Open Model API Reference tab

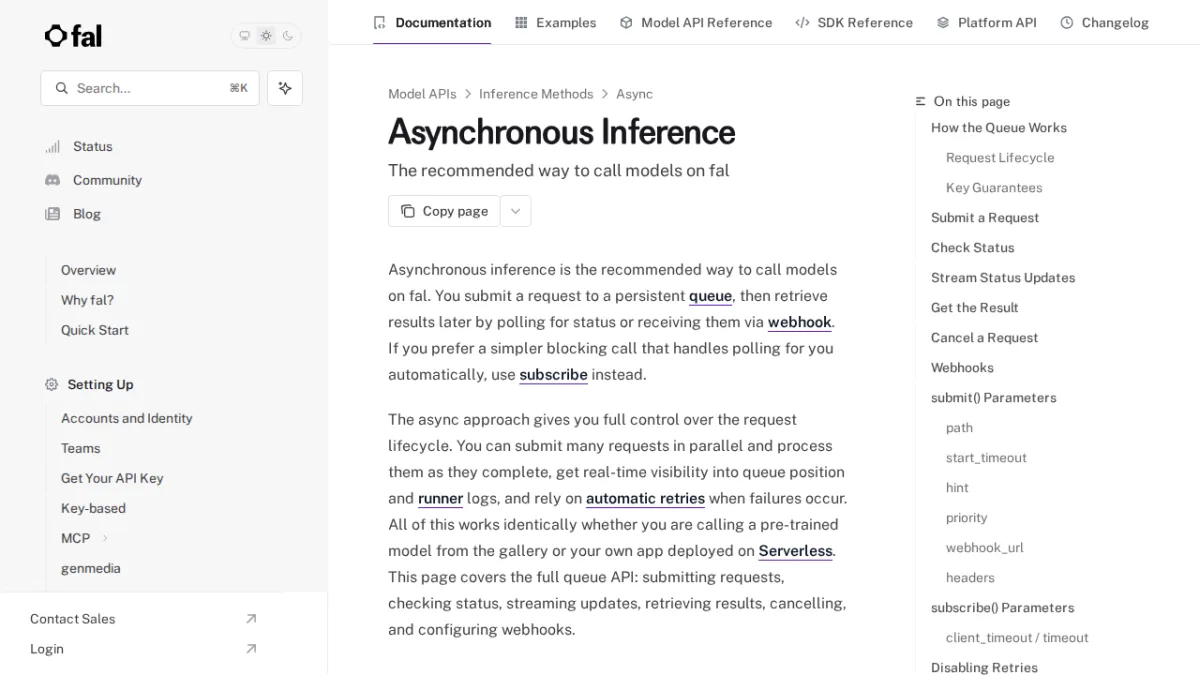coord(695,22)
